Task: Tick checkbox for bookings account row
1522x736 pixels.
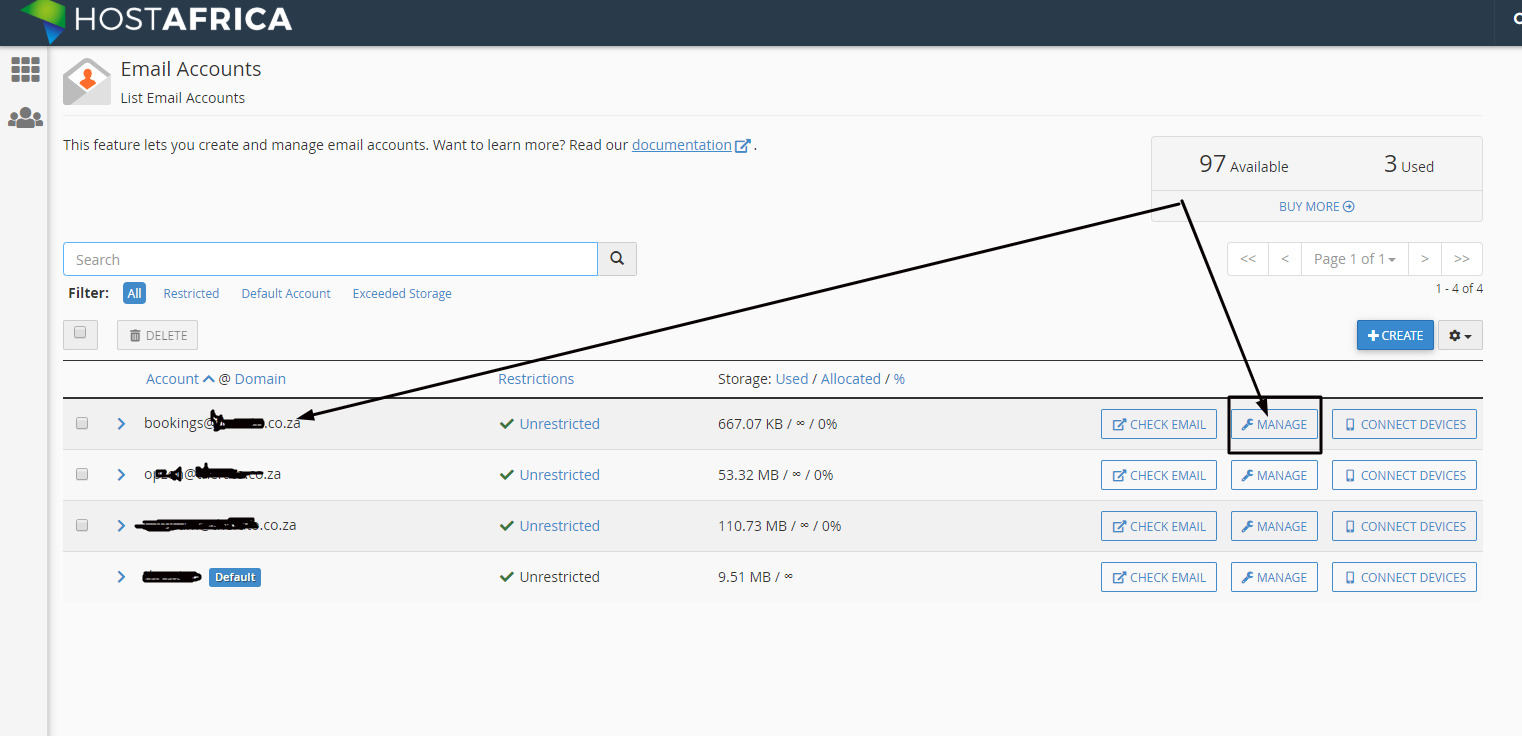Action: tap(82, 423)
